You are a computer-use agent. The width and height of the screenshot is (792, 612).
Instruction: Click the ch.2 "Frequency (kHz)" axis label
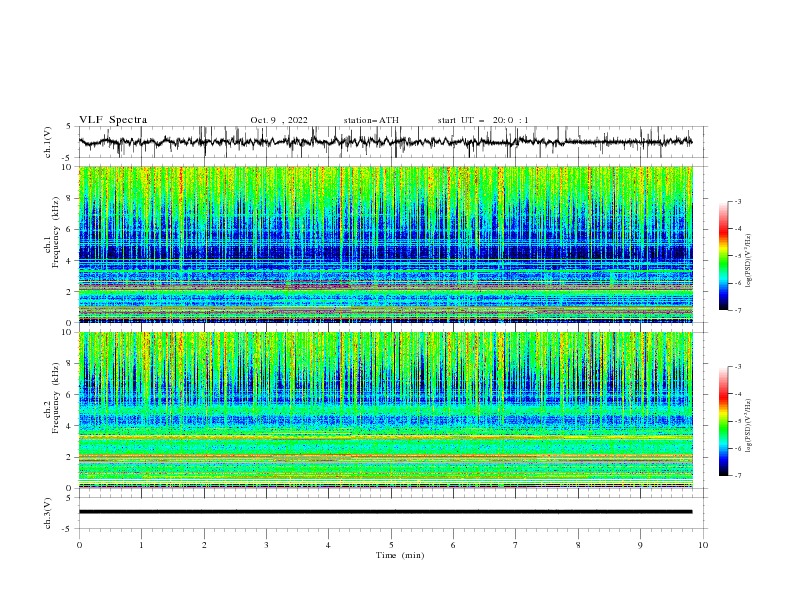(56, 397)
